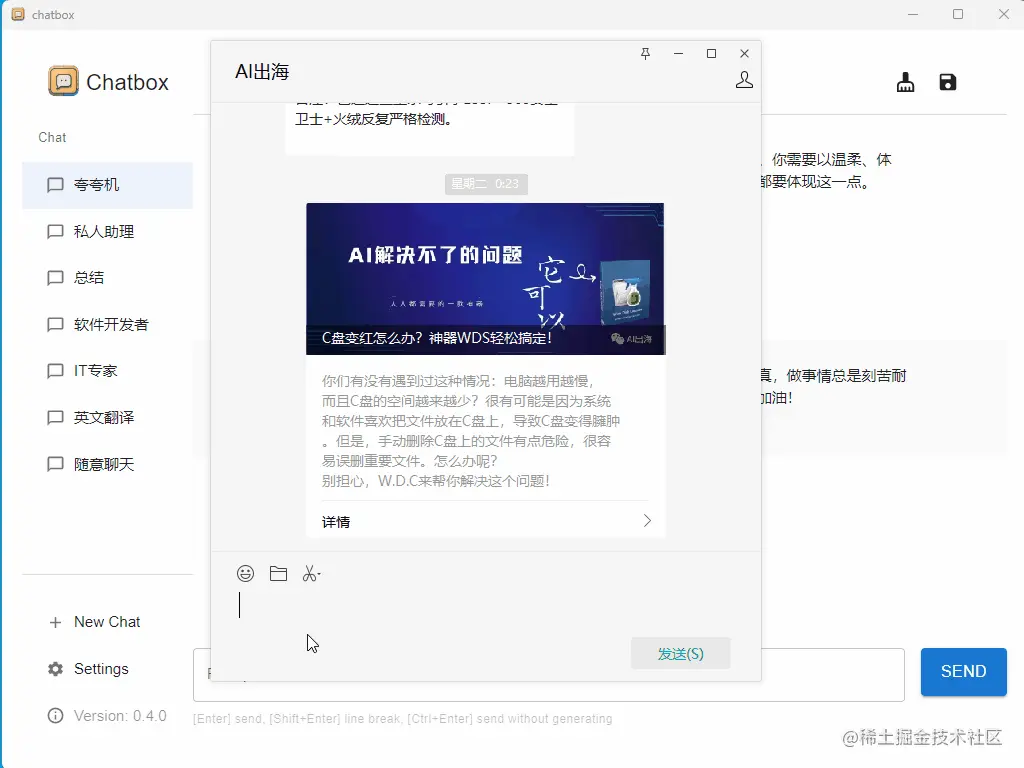Viewport: 1024px width, 768px height.
Task: Maximize the chatbox main window
Action: click(x=958, y=14)
